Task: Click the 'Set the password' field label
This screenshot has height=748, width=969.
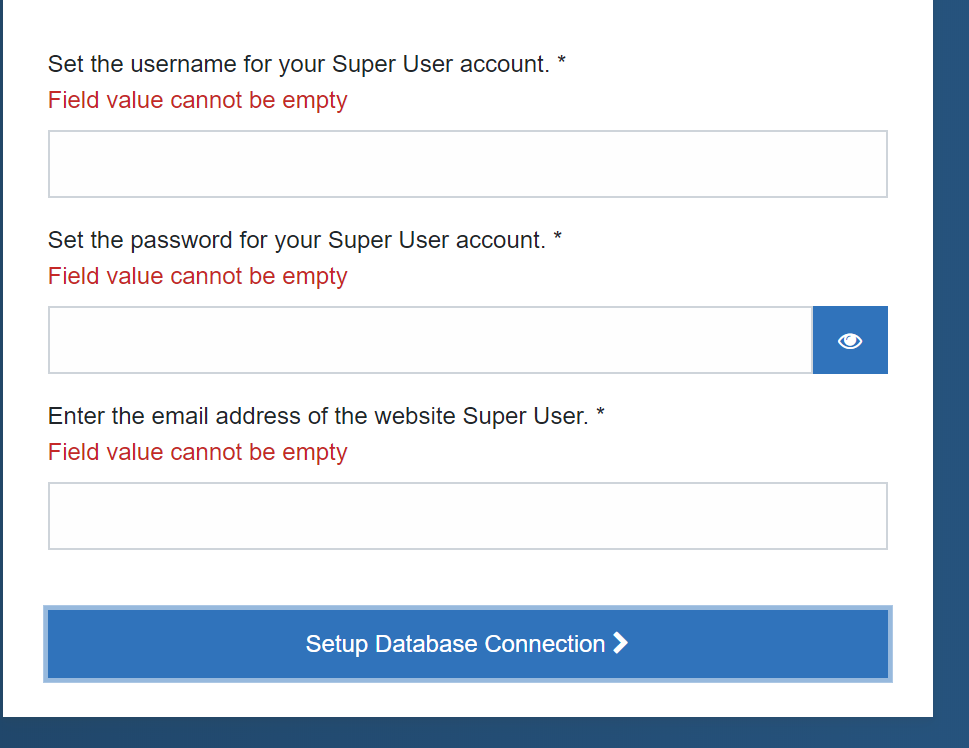Action: tap(297, 240)
